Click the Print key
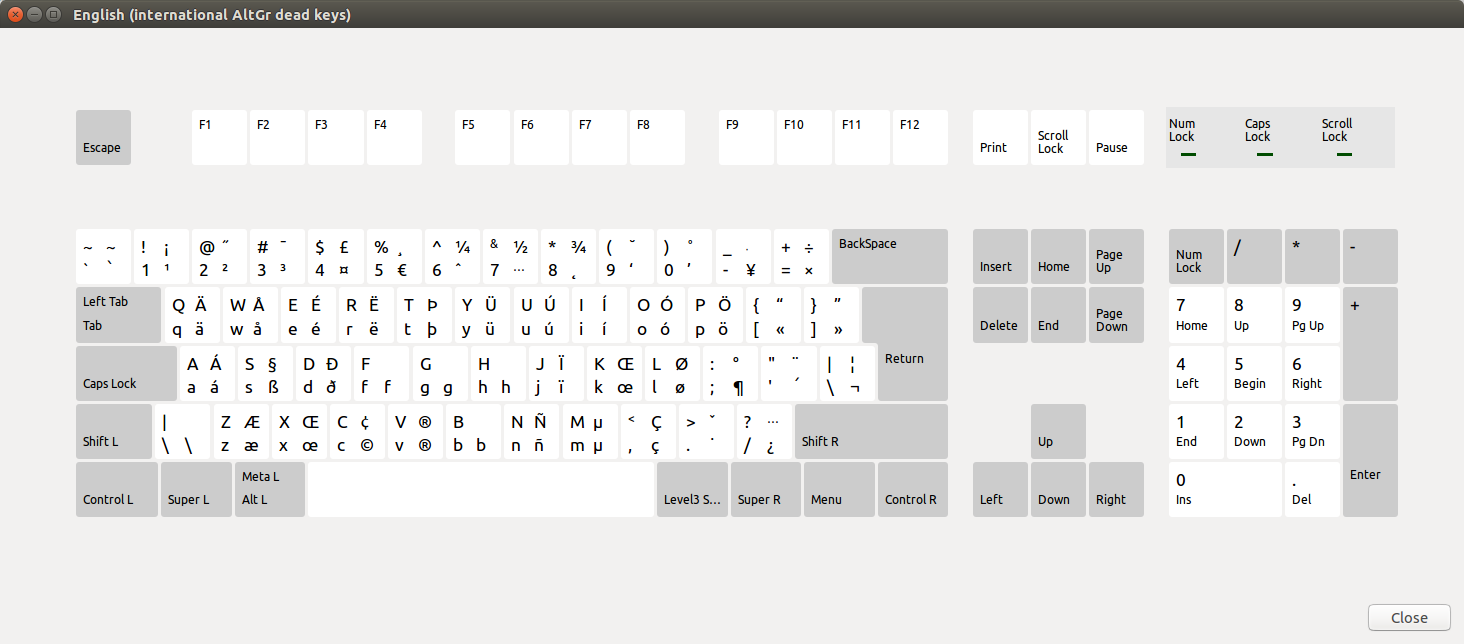The image size is (1464, 644). point(1000,137)
